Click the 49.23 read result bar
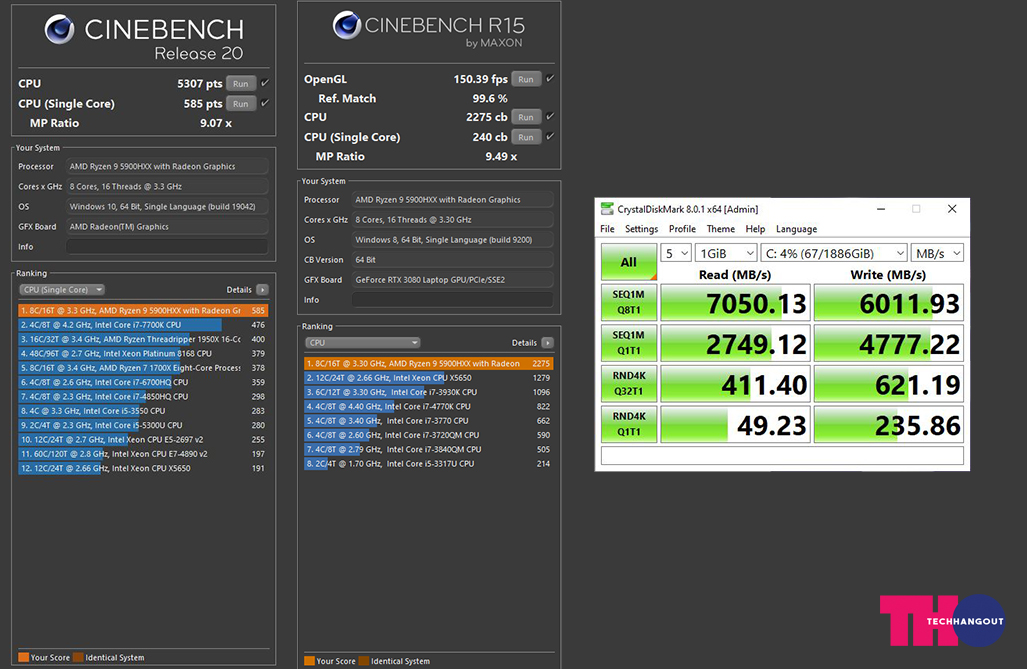This screenshot has width=1027, height=669. coord(736,425)
